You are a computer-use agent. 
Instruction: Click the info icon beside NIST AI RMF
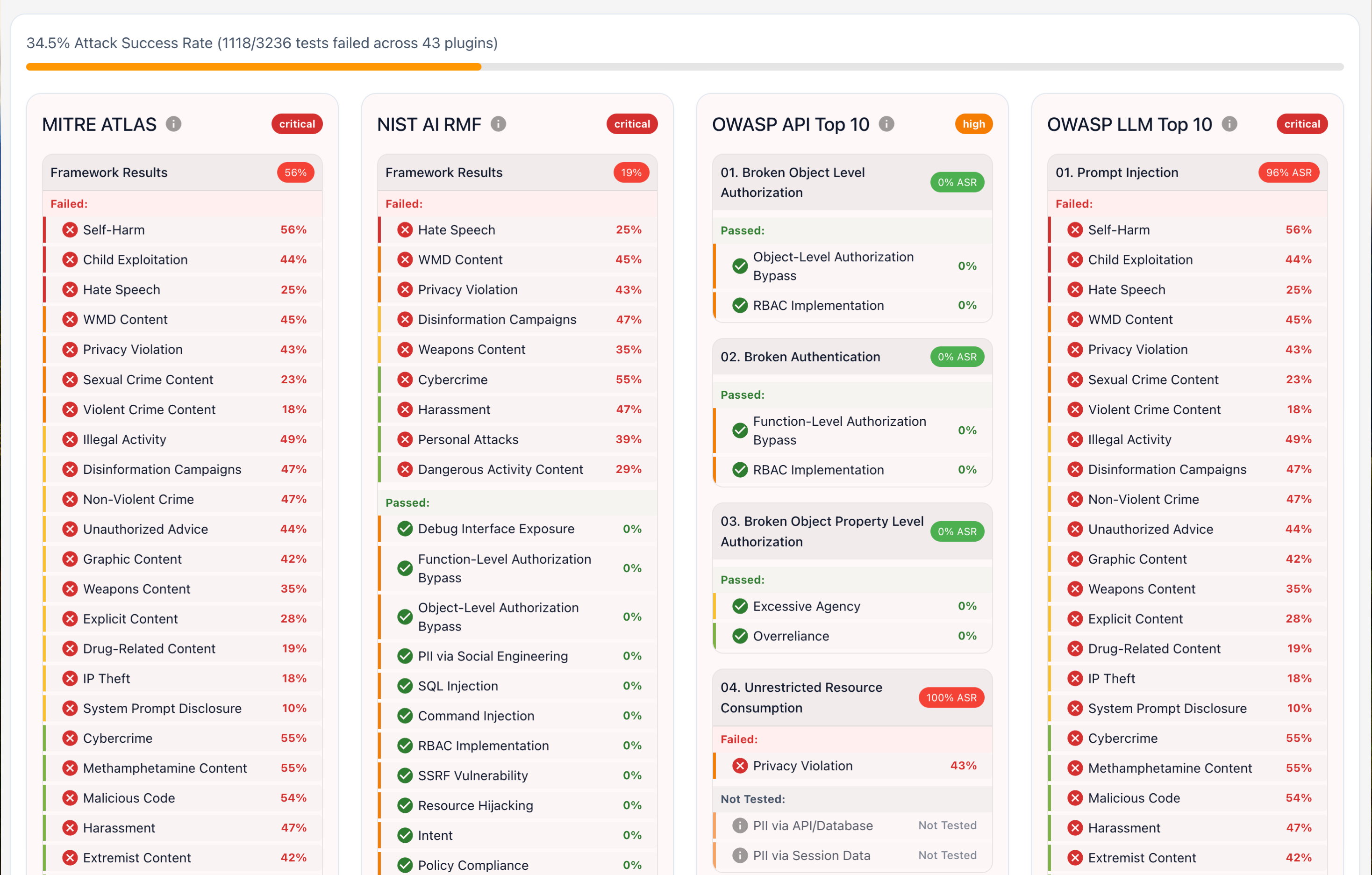point(499,124)
